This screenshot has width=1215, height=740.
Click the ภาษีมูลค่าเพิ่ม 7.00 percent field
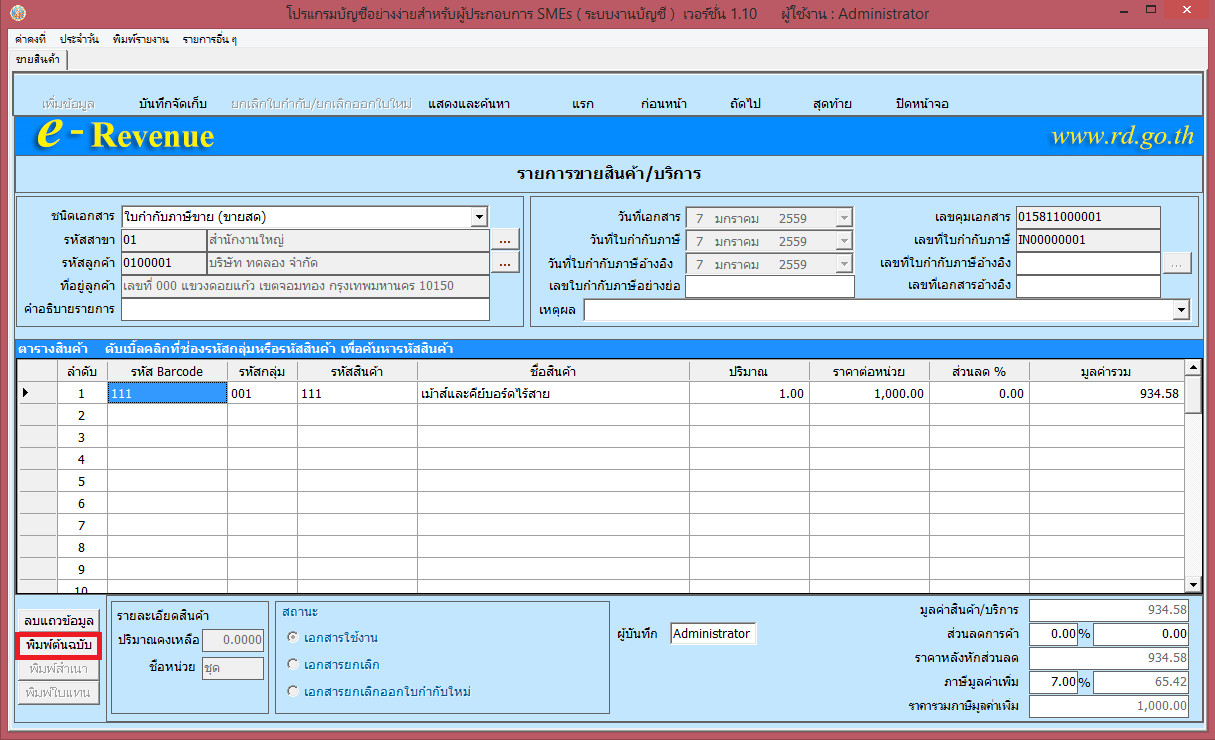click(x=1053, y=682)
